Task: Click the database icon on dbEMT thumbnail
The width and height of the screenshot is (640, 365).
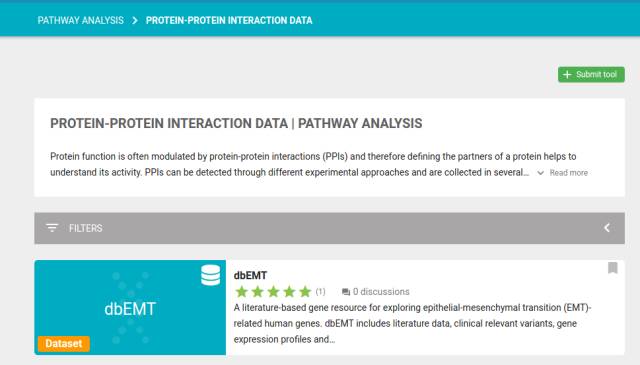Action: pos(211,275)
